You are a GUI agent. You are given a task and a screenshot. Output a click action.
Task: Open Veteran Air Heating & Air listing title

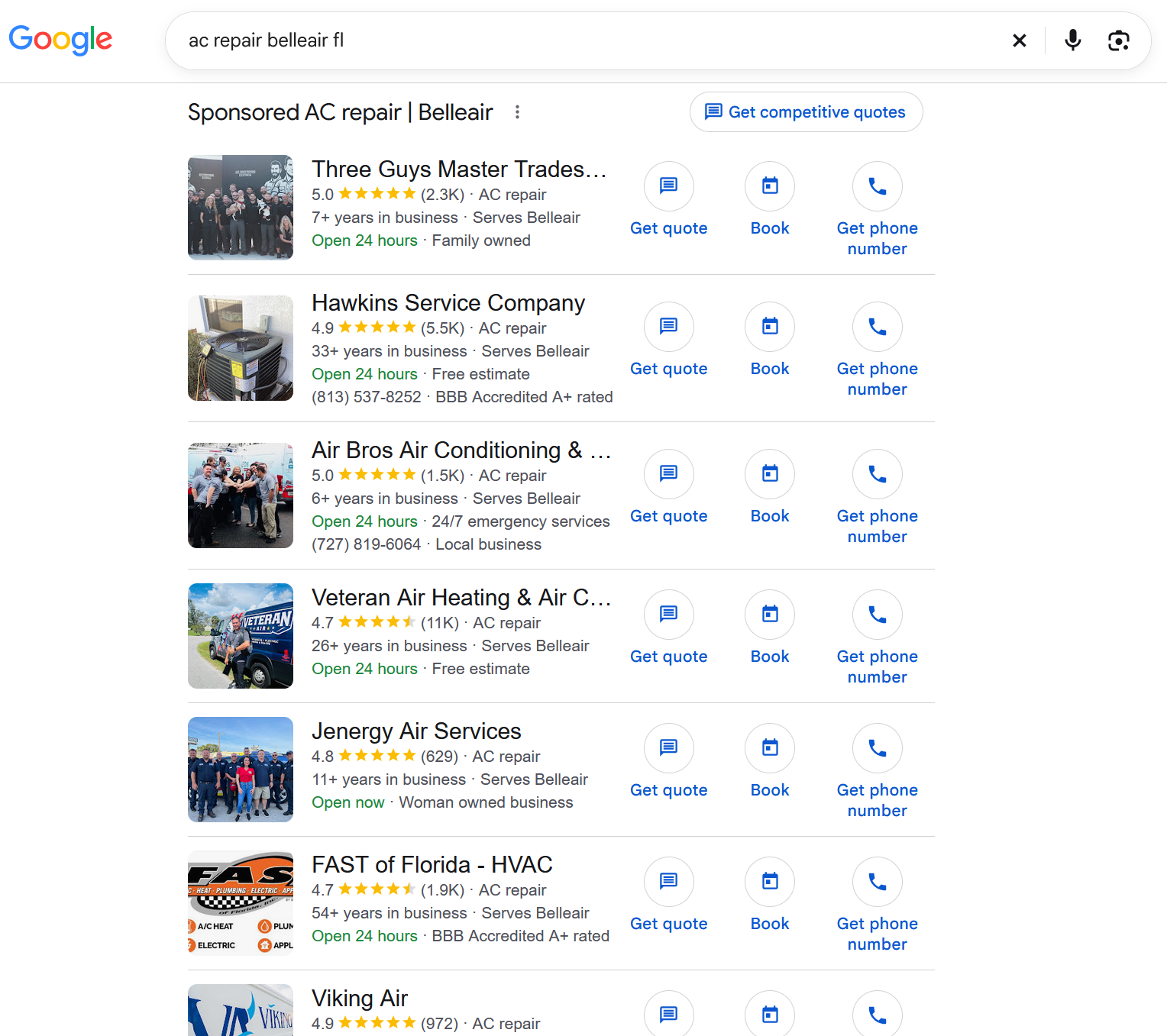[x=461, y=598]
